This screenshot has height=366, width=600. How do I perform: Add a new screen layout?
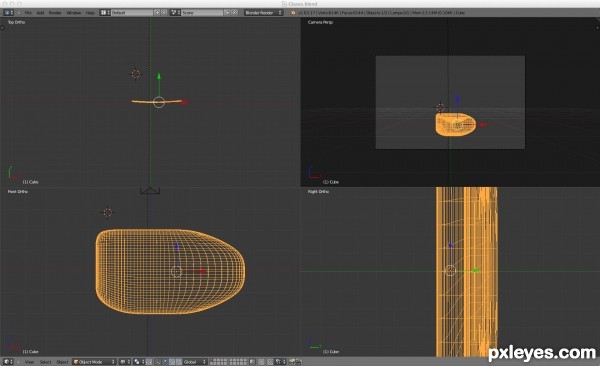coord(157,13)
